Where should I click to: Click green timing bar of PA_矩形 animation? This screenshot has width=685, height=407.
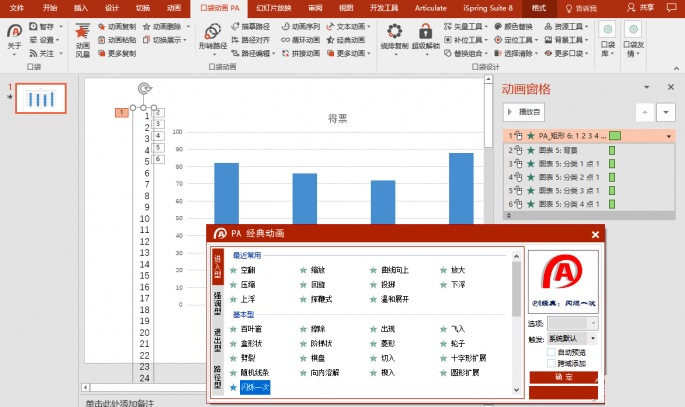[x=615, y=136]
